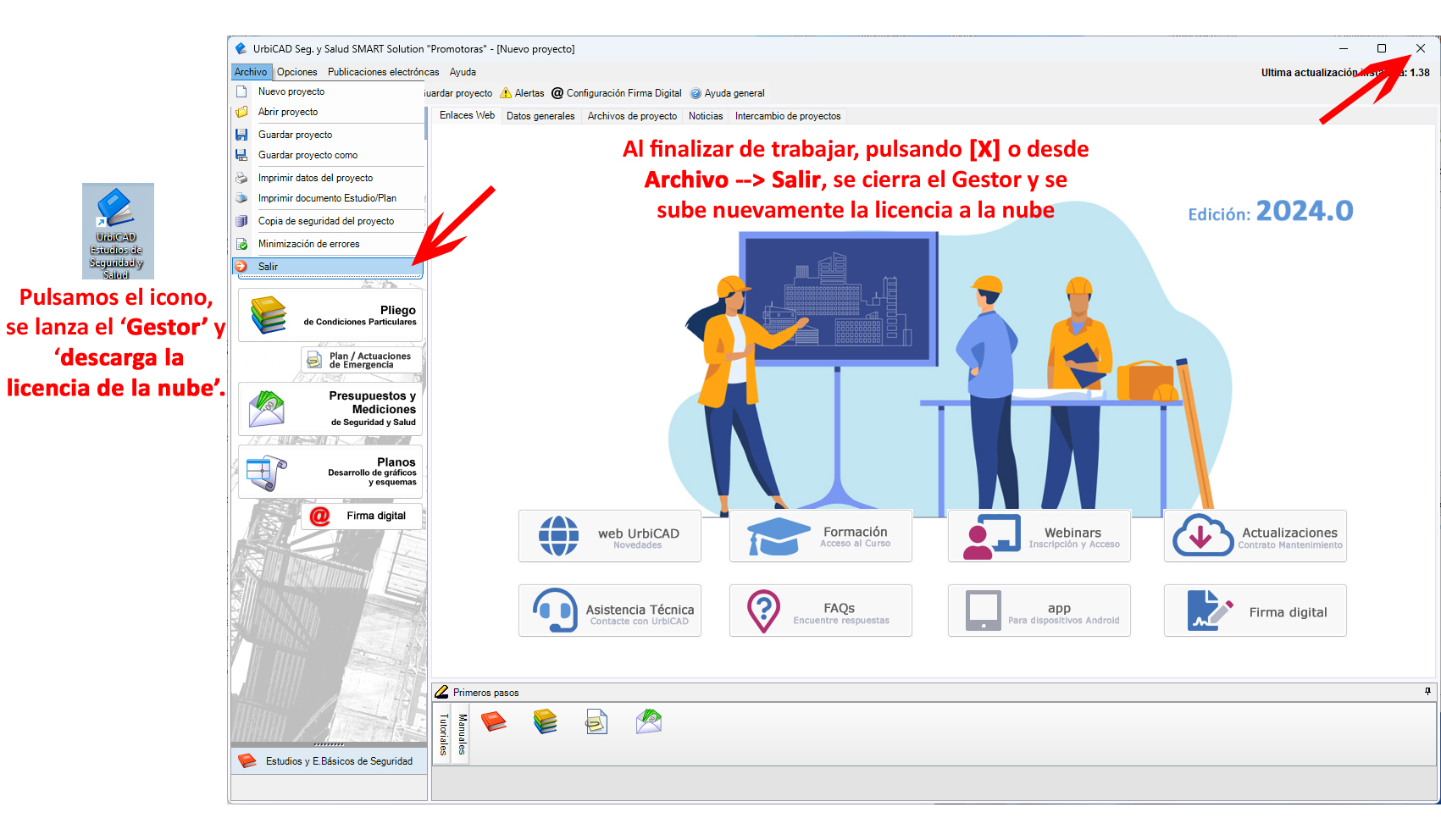Viewport: 1441px width, 840px height.
Task: Click the sidebar Firma digital button
Action: [x=362, y=516]
